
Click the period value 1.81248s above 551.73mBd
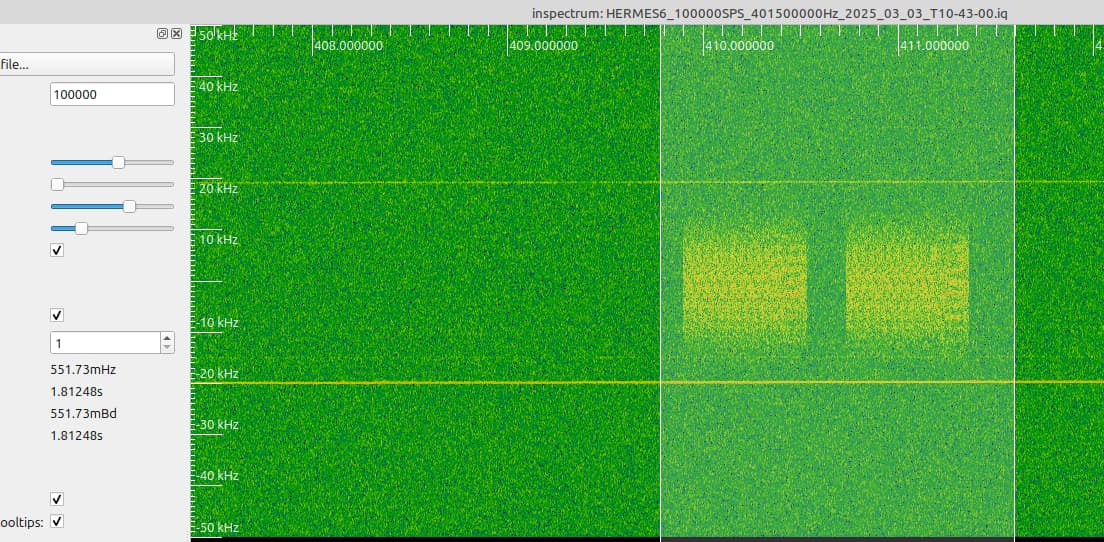(x=77, y=391)
